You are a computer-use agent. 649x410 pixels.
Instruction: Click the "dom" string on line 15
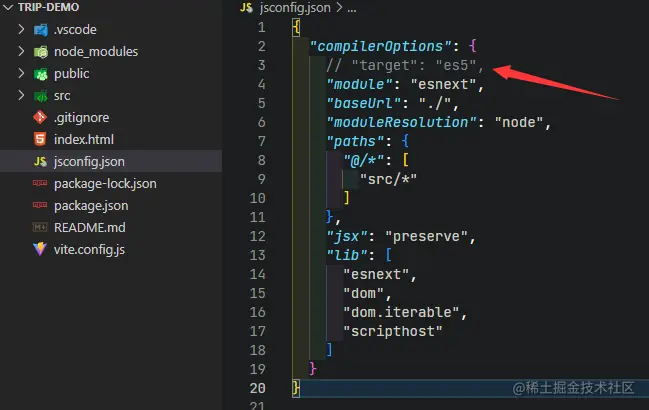click(363, 293)
